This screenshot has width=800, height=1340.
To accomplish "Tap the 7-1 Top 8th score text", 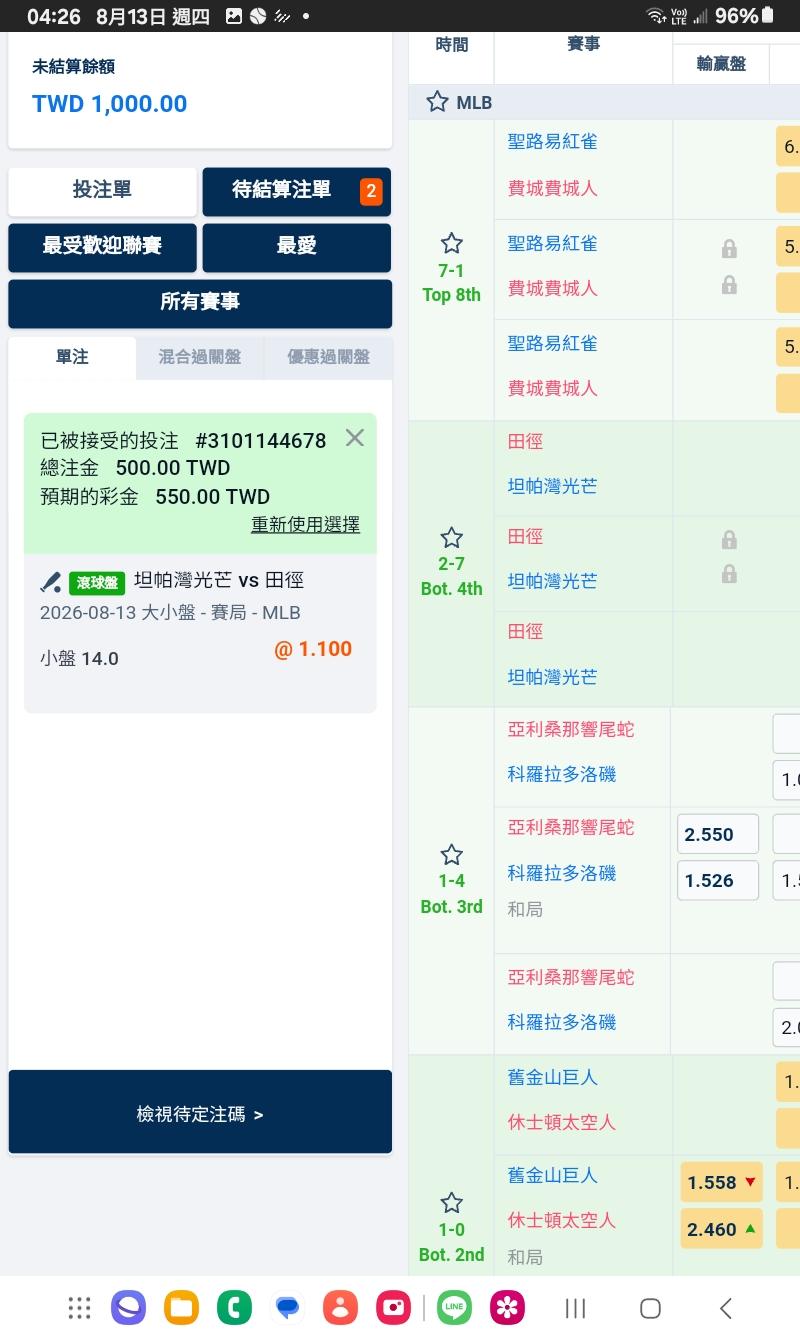I will [452, 283].
